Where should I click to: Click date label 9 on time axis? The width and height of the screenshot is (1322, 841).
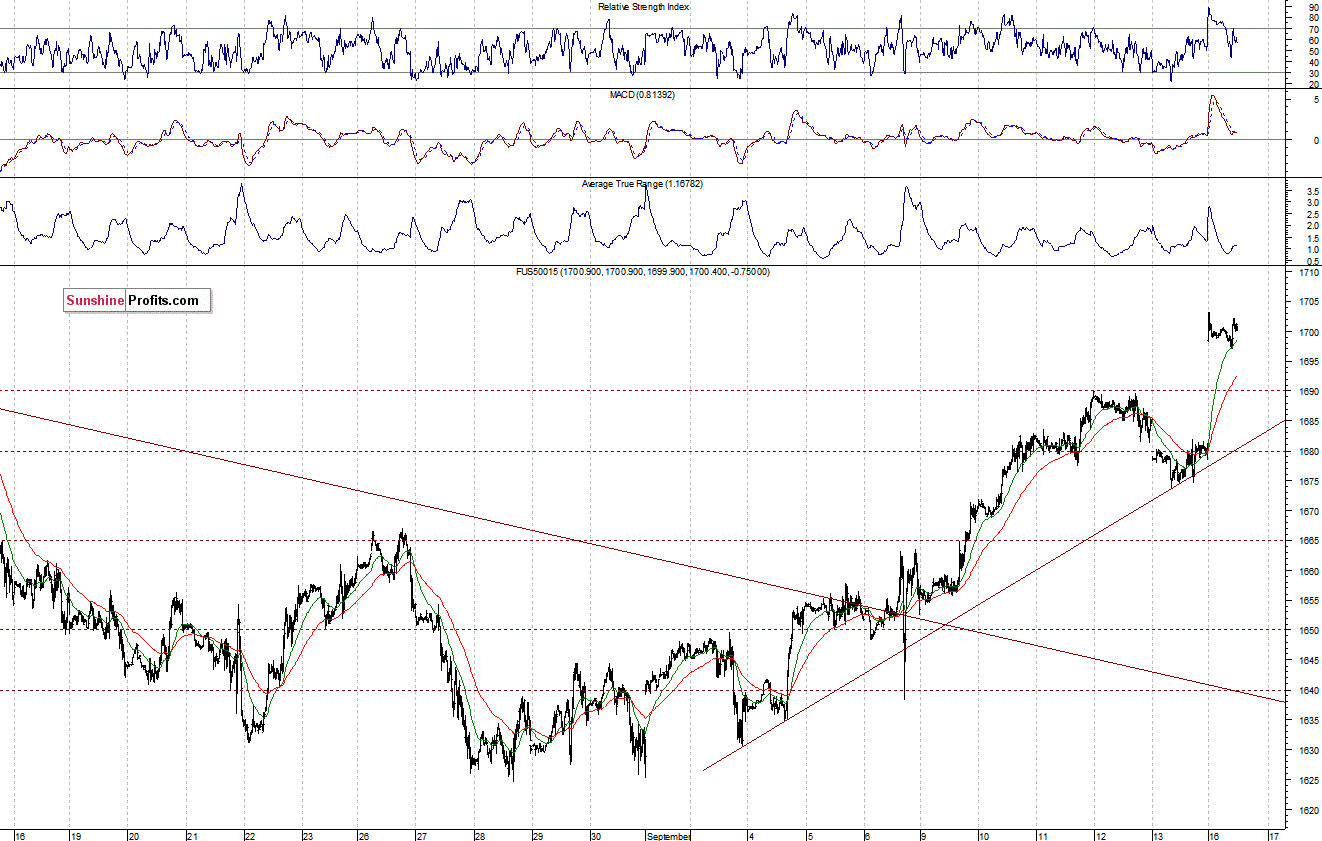pyautogui.click(x=925, y=835)
